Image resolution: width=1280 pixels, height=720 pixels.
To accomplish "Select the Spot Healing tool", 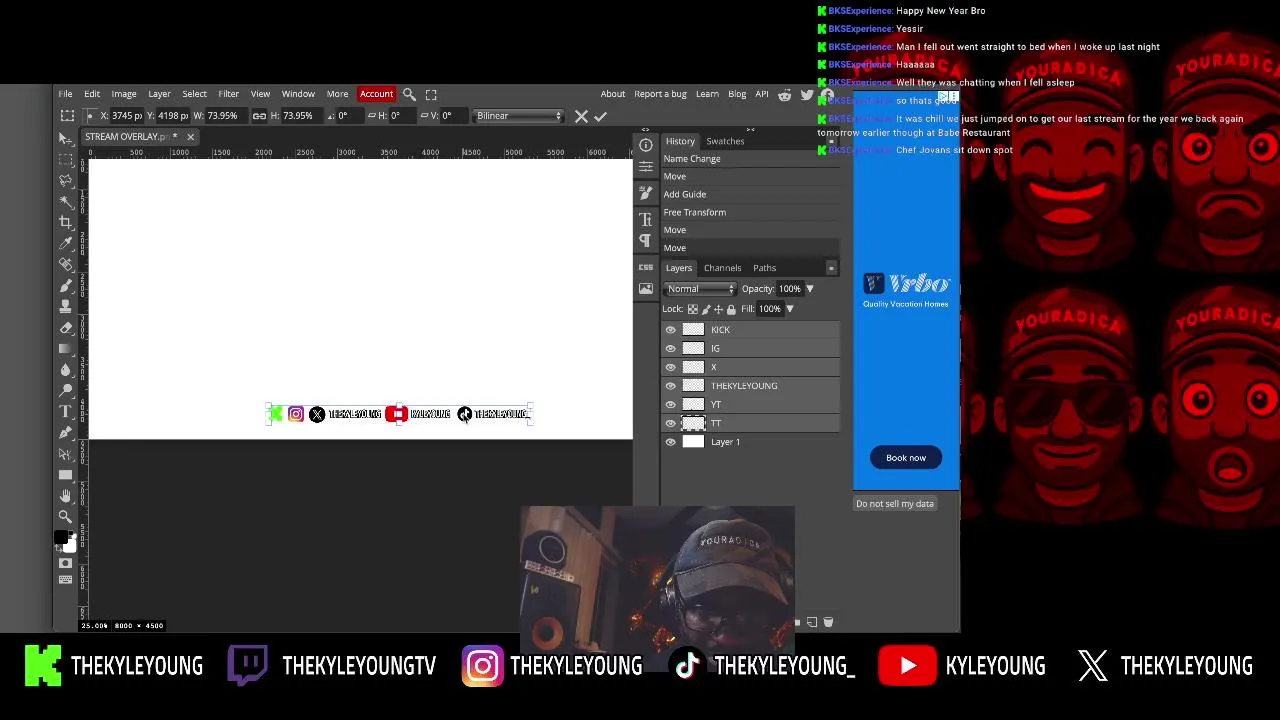I will point(65,264).
